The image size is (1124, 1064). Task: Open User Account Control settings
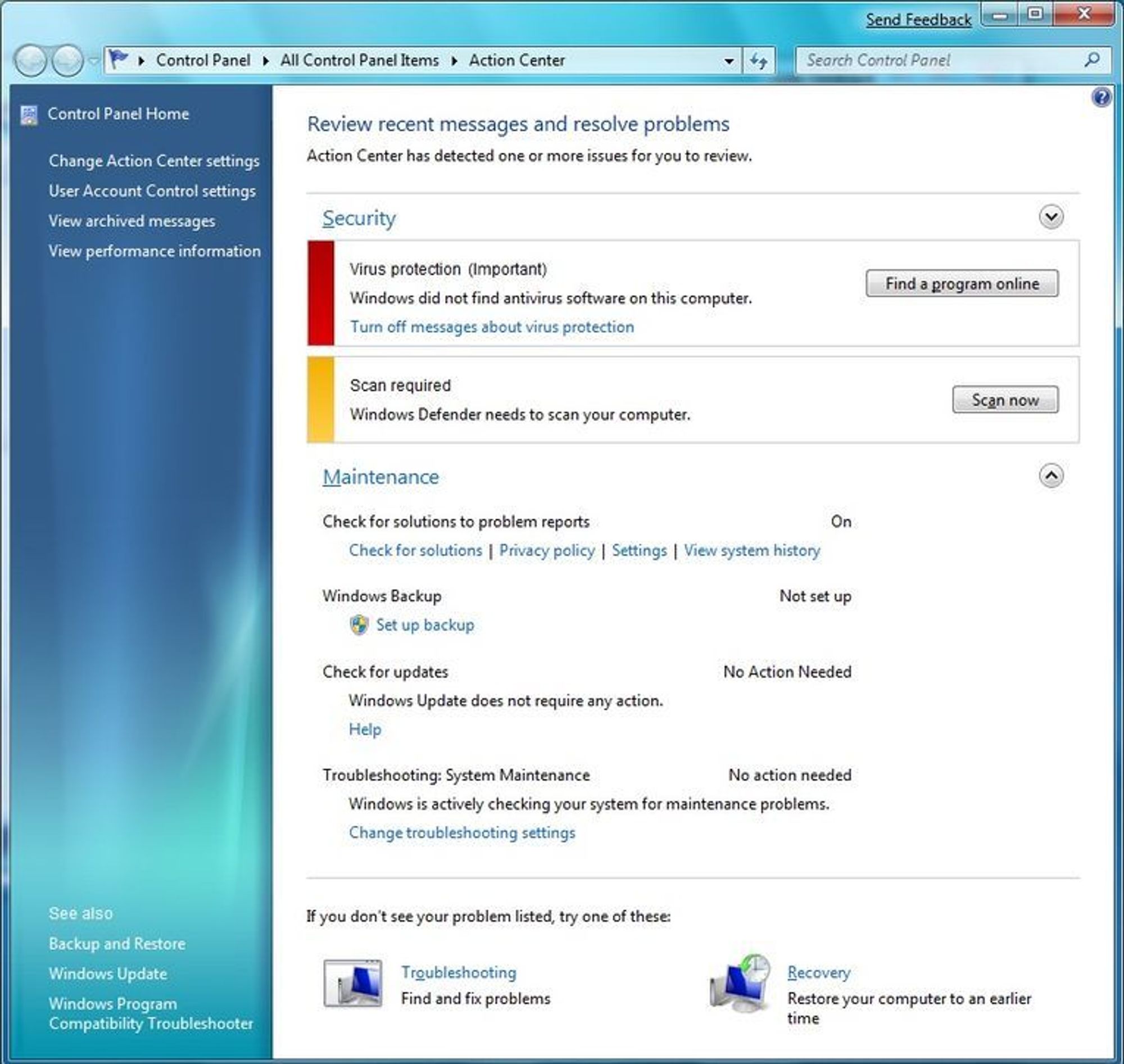click(152, 191)
